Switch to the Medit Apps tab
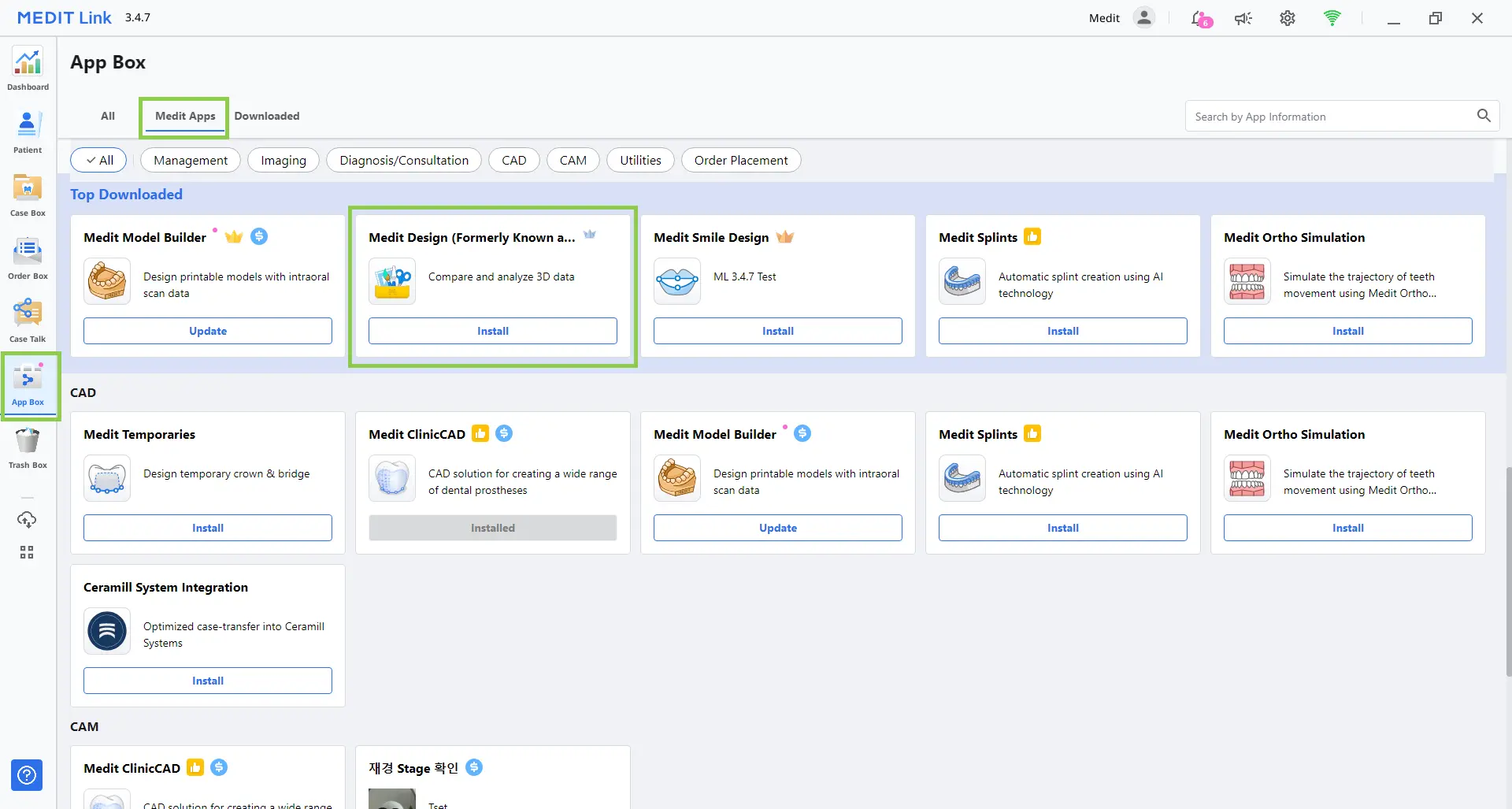Viewport: 1512px width, 809px height. pyautogui.click(x=185, y=116)
